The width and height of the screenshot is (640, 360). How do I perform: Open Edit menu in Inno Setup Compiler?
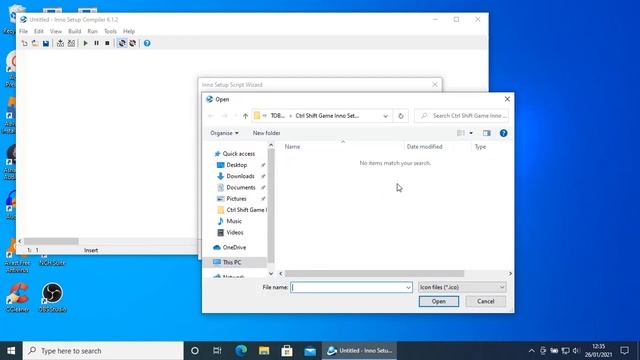tap(39, 31)
